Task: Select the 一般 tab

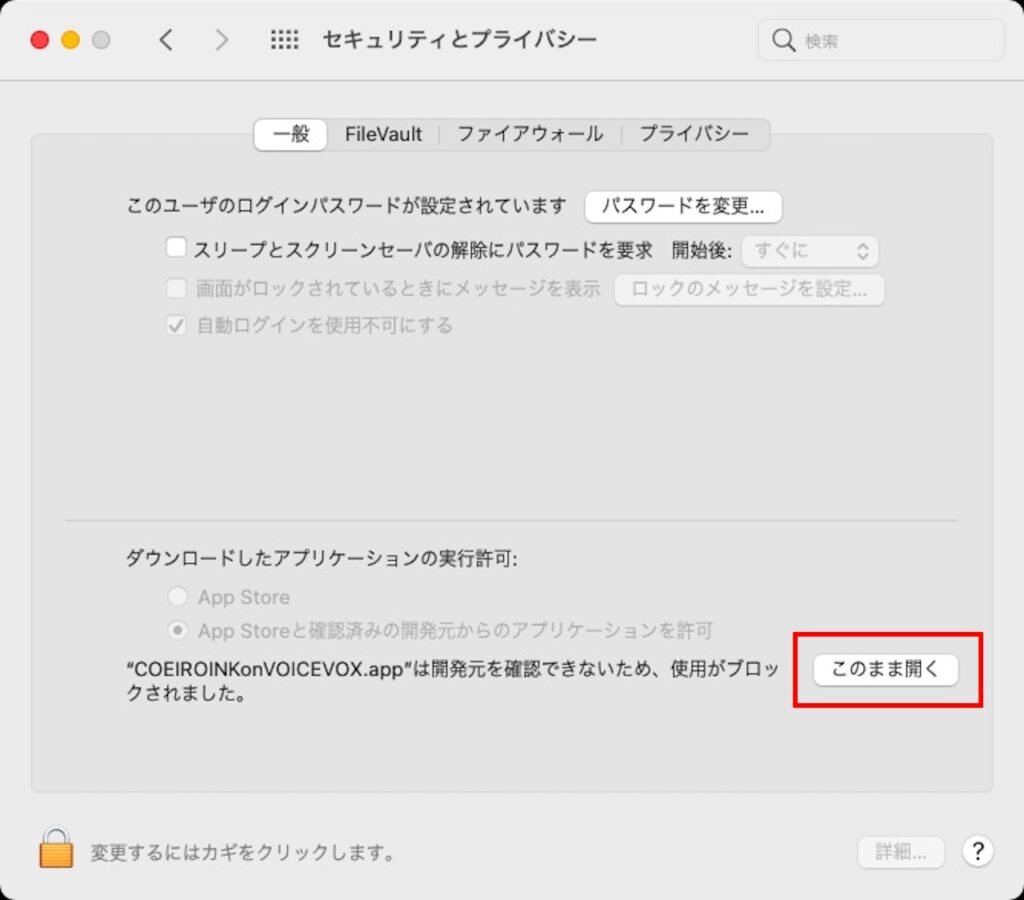Action: pyautogui.click(x=290, y=133)
